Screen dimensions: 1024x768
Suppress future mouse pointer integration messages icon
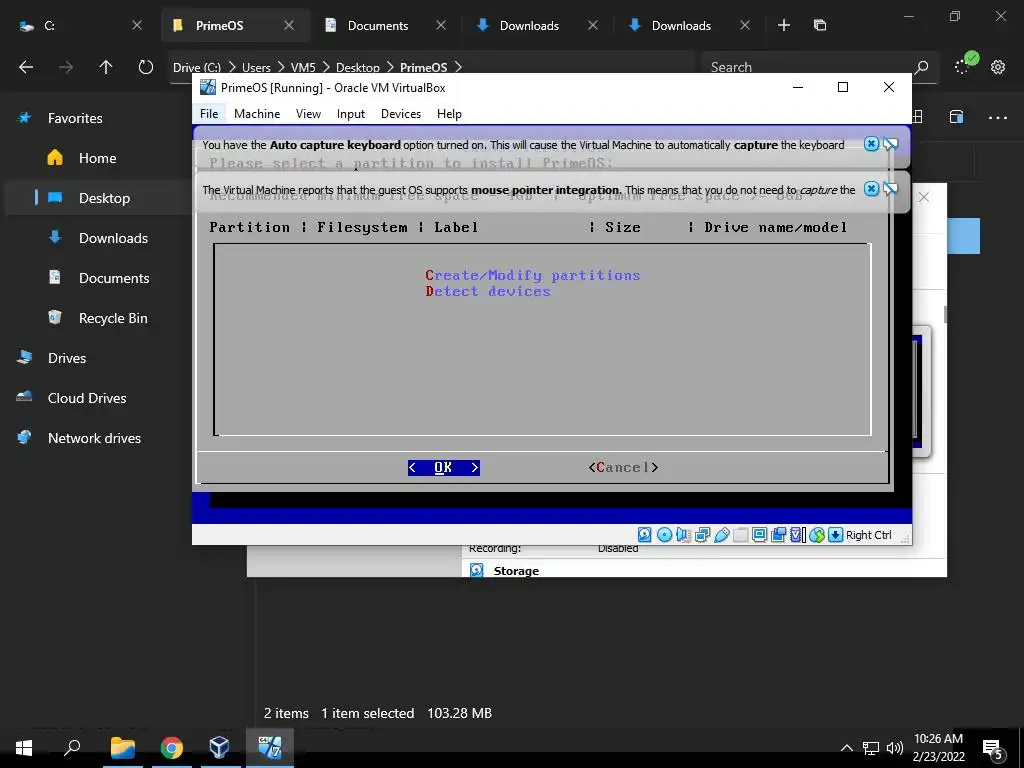point(890,189)
